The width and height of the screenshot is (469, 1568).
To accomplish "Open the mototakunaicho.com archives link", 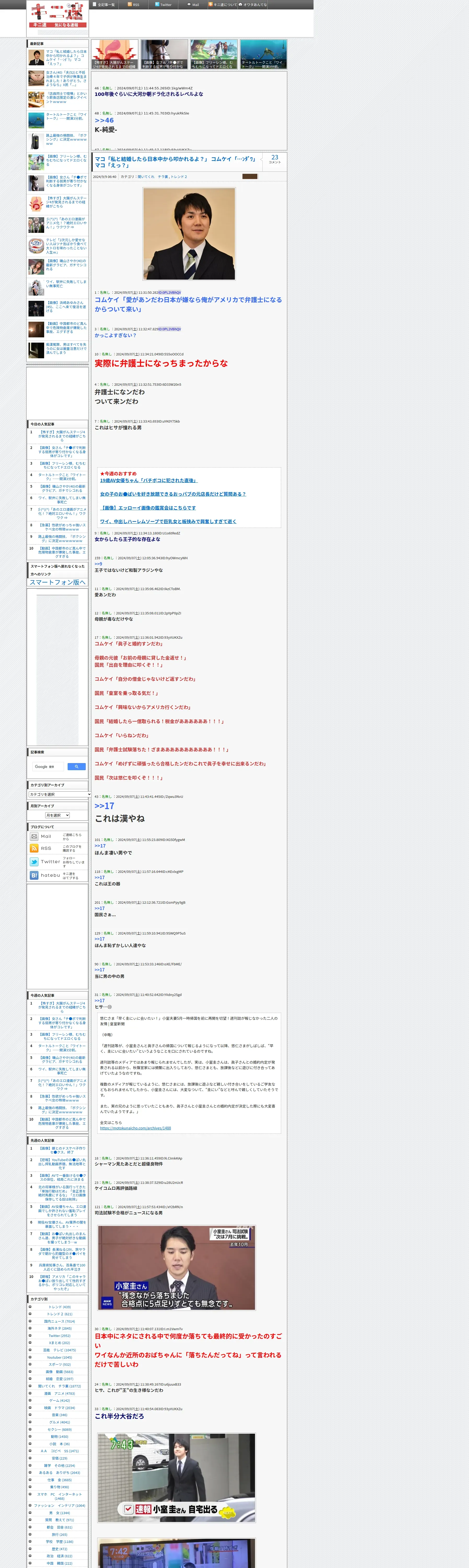I will [135, 1128].
